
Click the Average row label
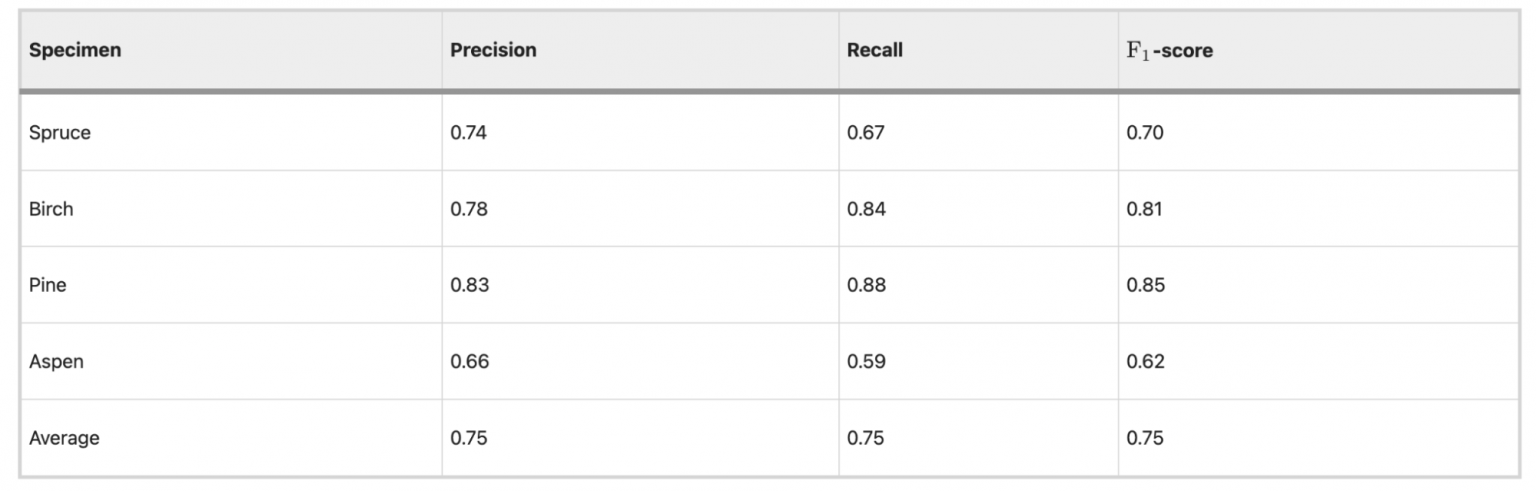64,438
